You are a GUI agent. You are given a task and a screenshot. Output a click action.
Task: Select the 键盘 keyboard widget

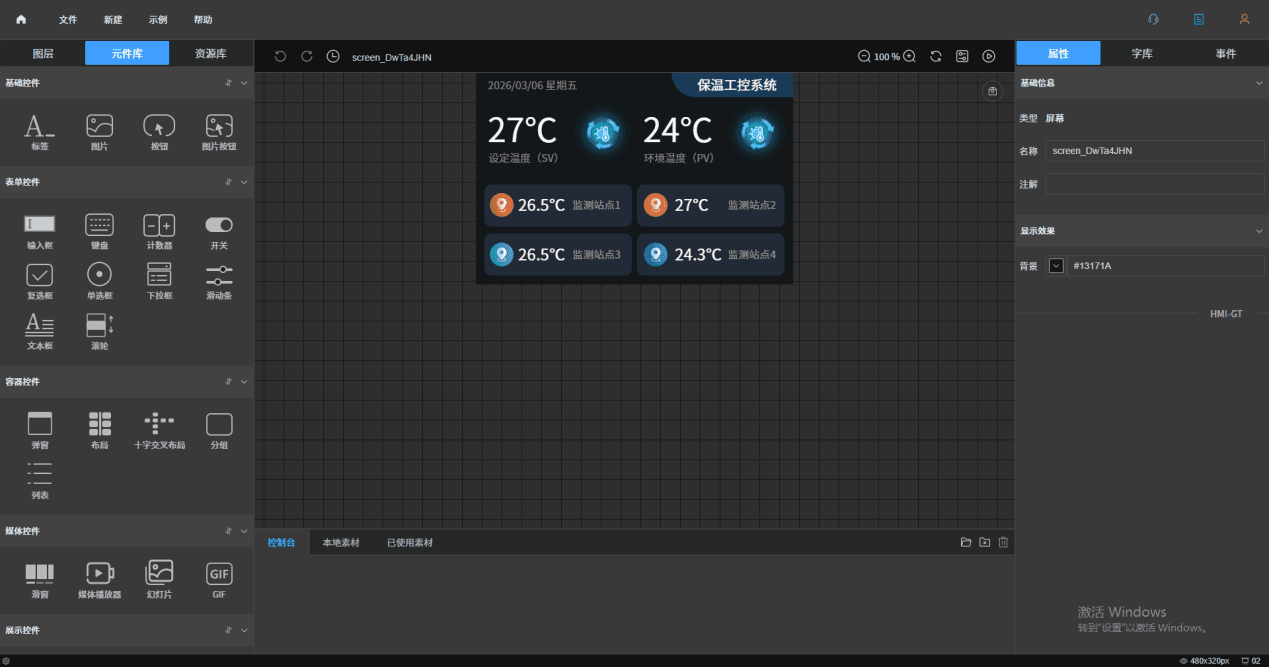(x=99, y=231)
